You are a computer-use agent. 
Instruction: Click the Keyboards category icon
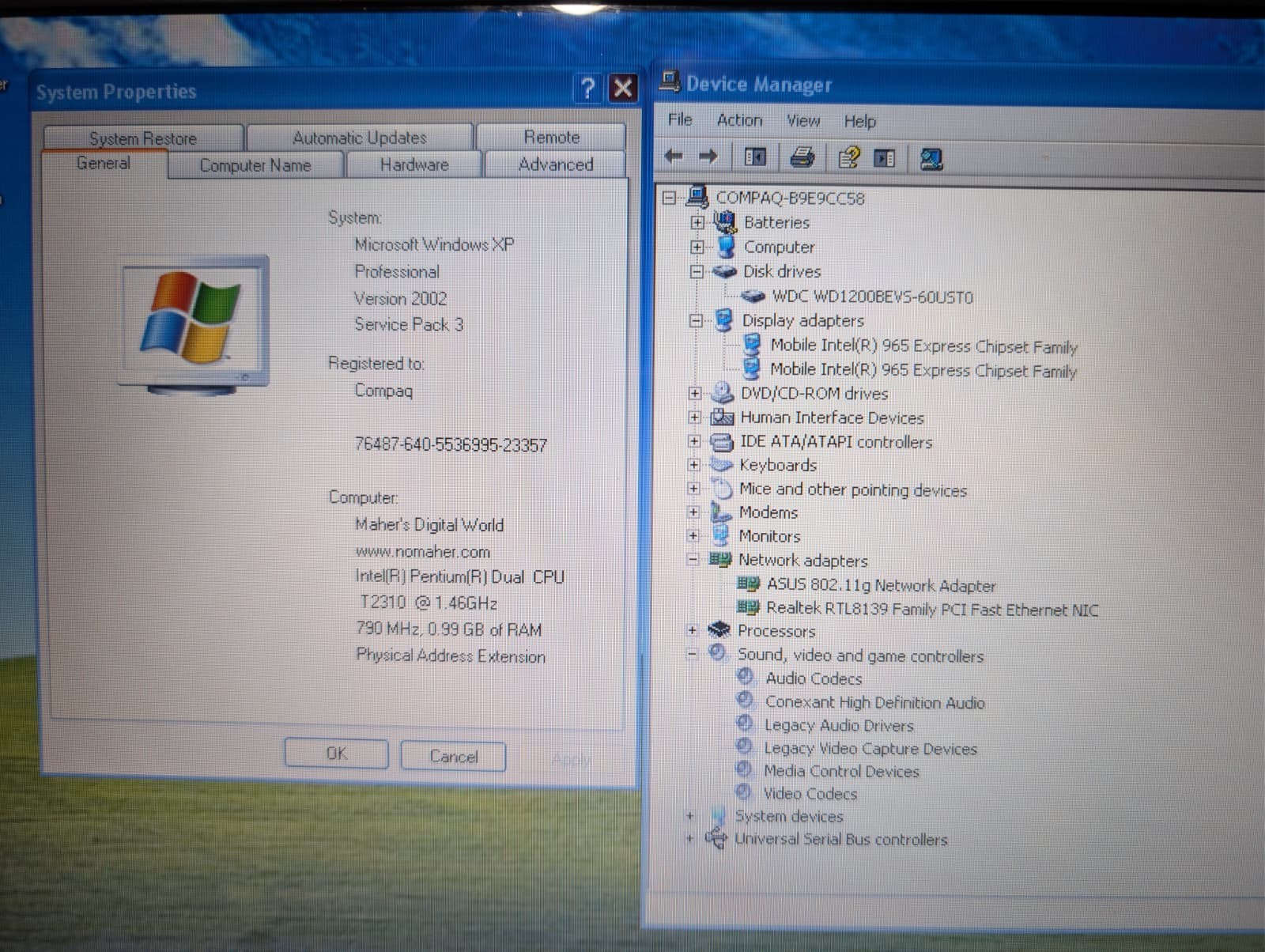point(721,464)
